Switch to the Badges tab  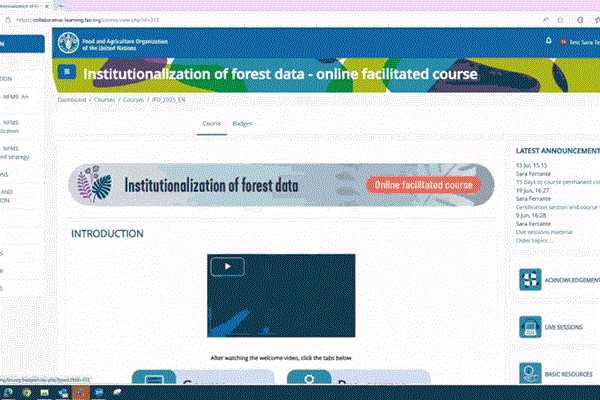242,123
